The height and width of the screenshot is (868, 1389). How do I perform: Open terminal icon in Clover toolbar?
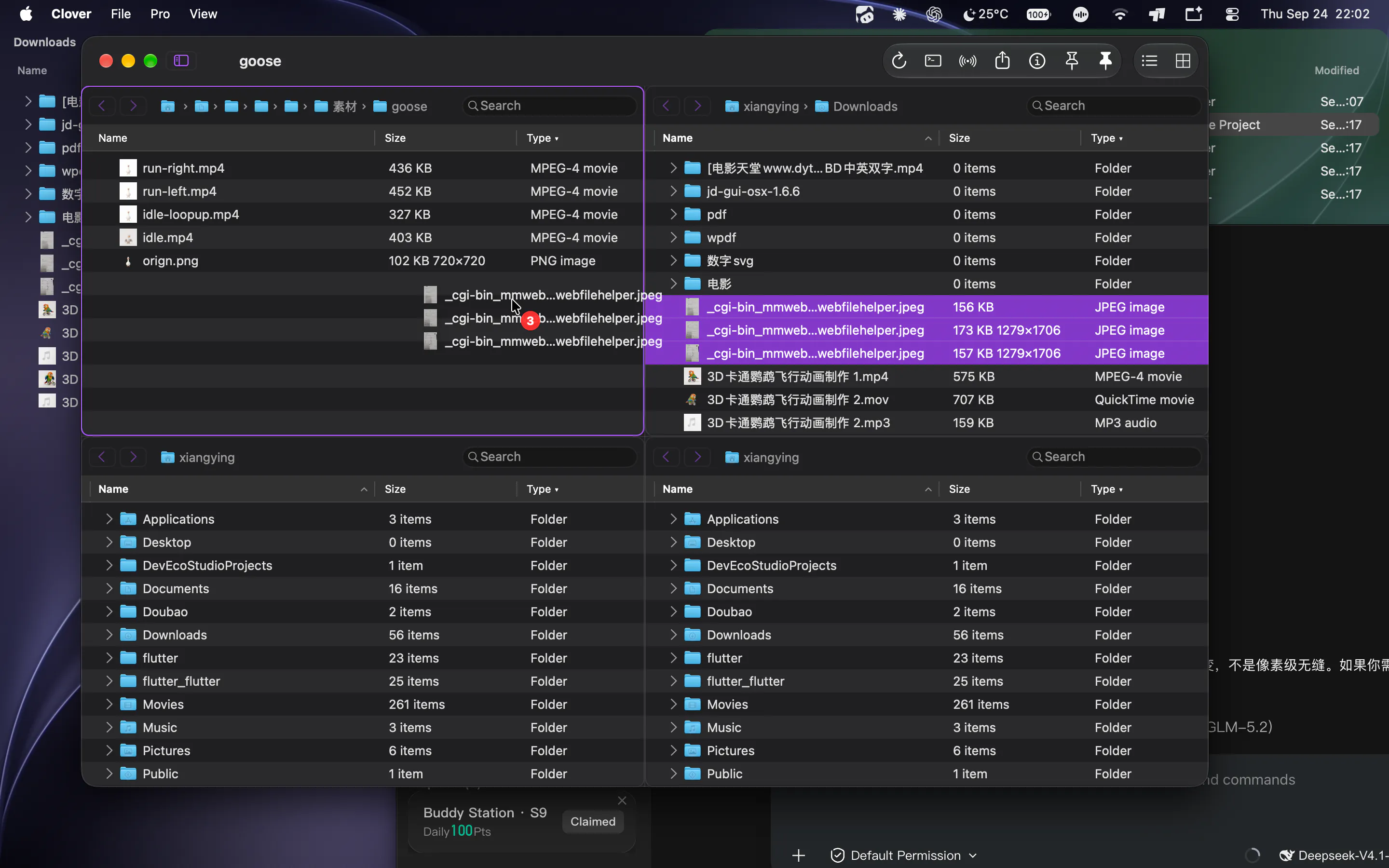point(933,60)
